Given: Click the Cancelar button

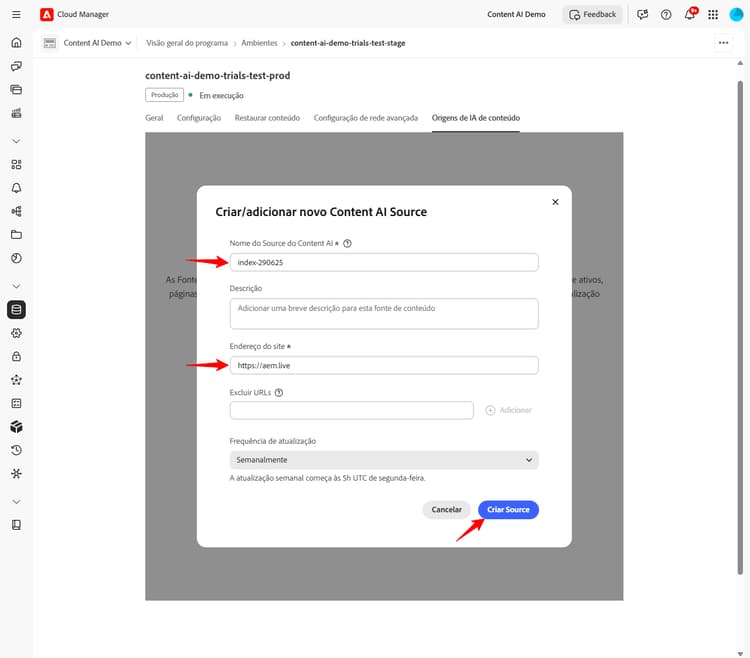Looking at the screenshot, I should point(447,510).
